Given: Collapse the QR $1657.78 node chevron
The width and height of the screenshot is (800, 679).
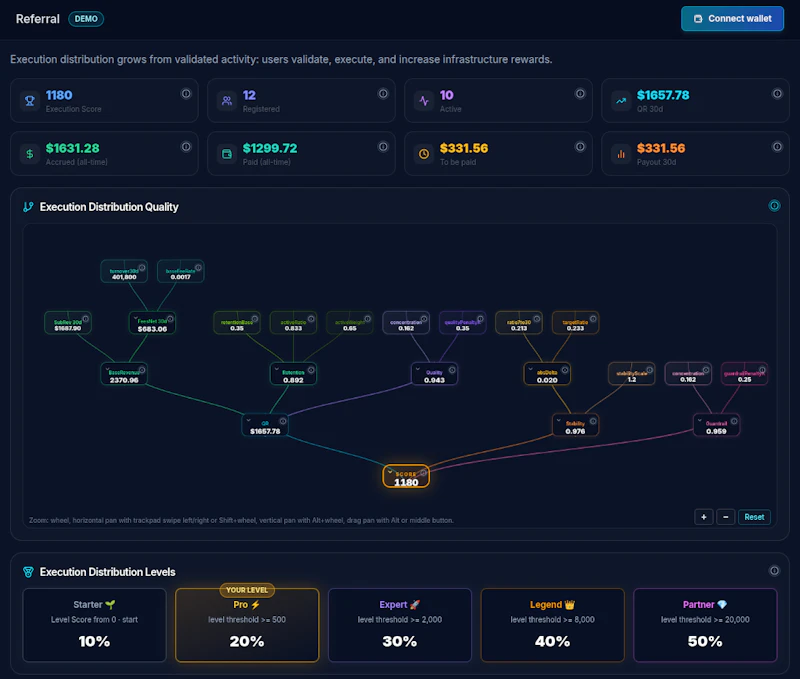Looking at the screenshot, I should 248,420.
